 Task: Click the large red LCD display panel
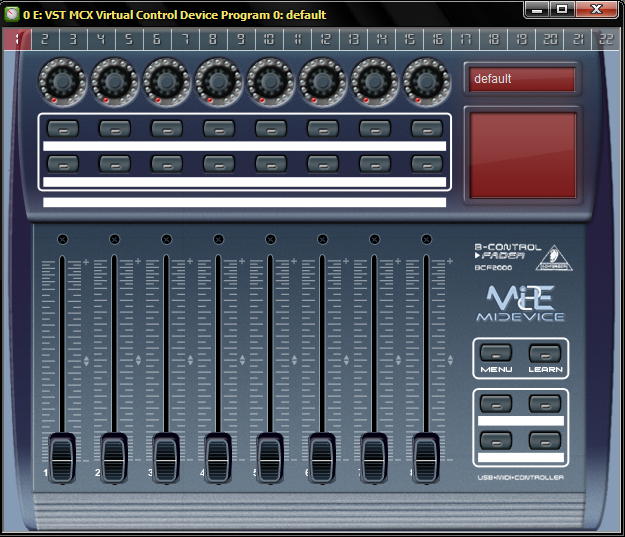point(523,155)
